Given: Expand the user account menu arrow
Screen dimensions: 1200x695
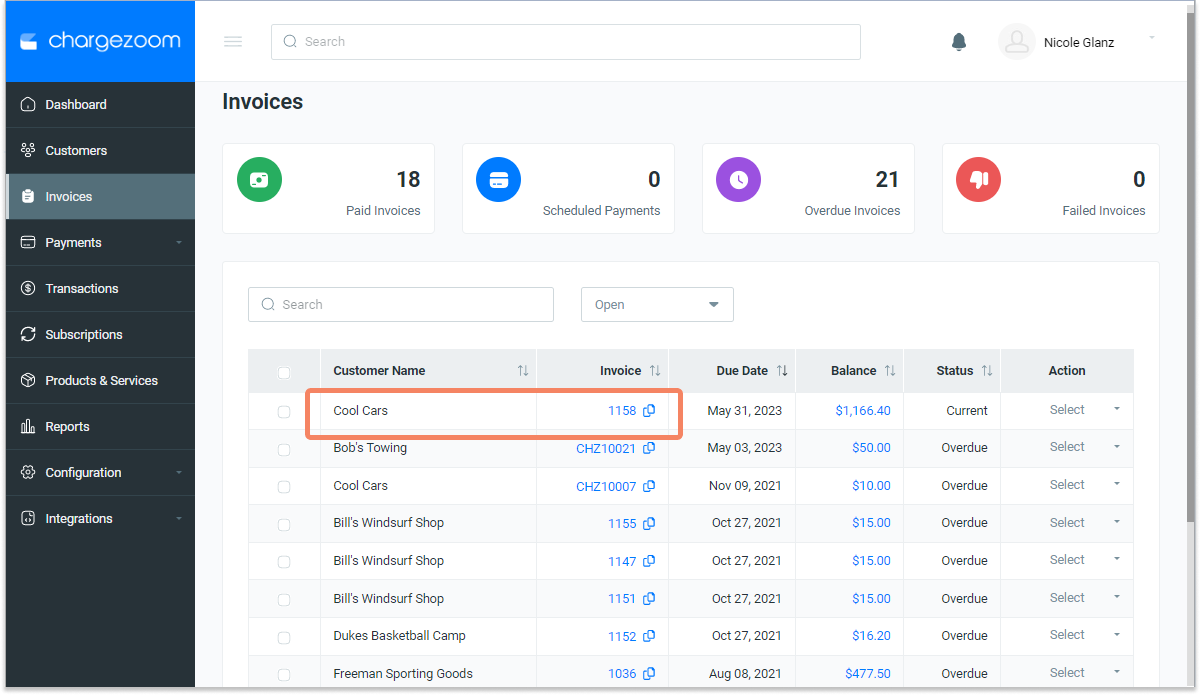Looking at the screenshot, I should 1152,38.
